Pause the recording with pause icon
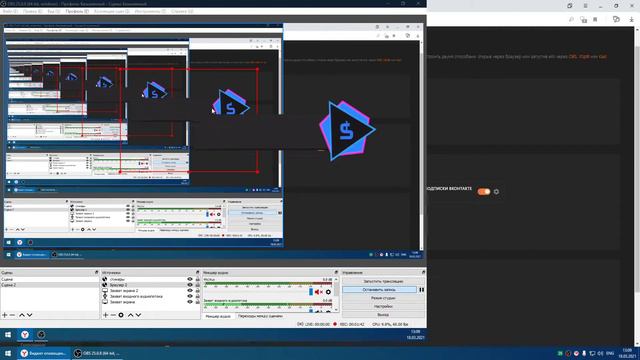 point(421,290)
